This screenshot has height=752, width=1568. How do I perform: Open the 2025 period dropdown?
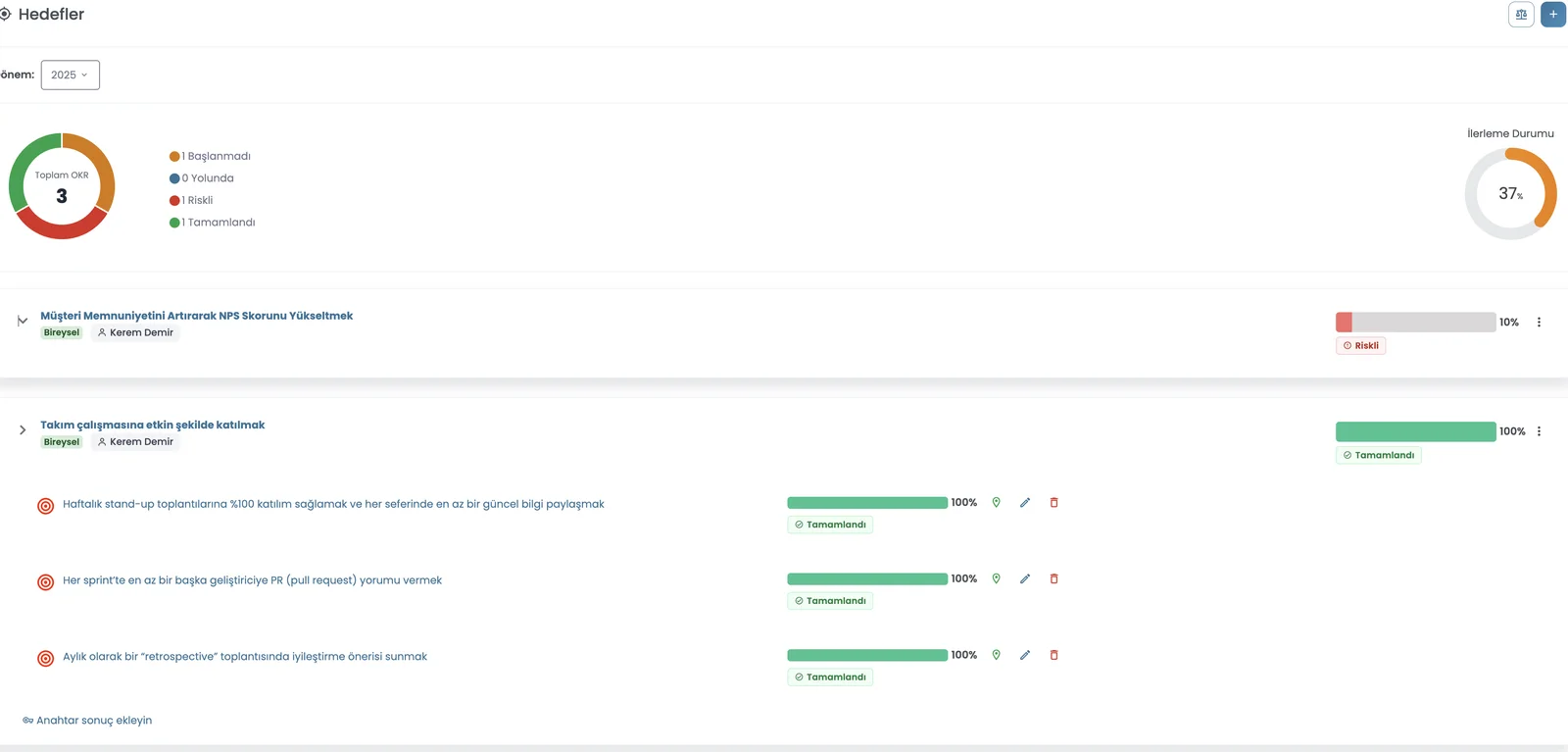[70, 75]
